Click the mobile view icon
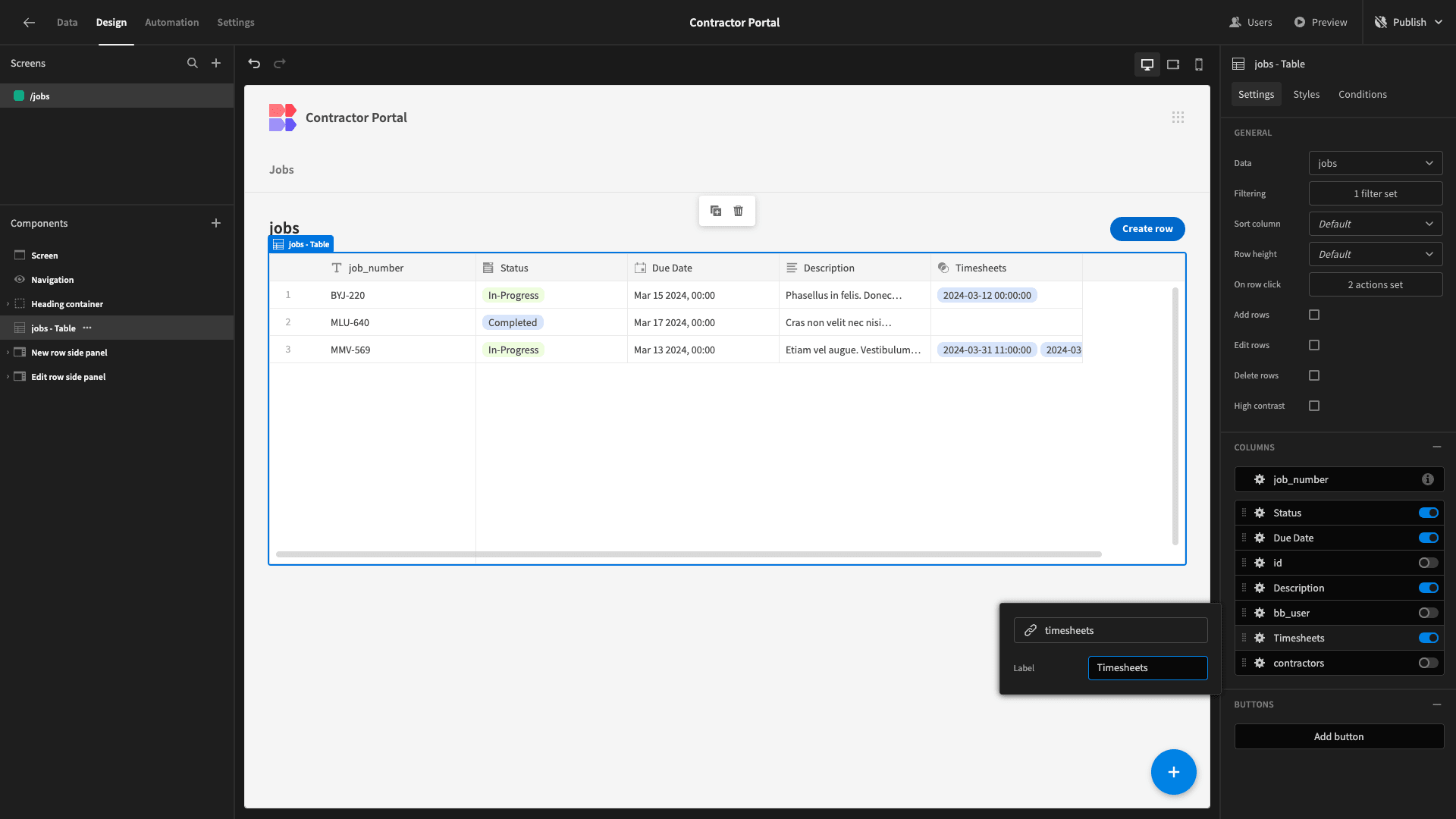 1199,63
